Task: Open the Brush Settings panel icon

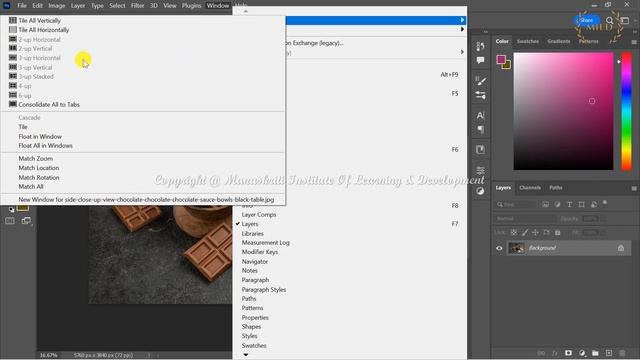Action: pos(480,95)
